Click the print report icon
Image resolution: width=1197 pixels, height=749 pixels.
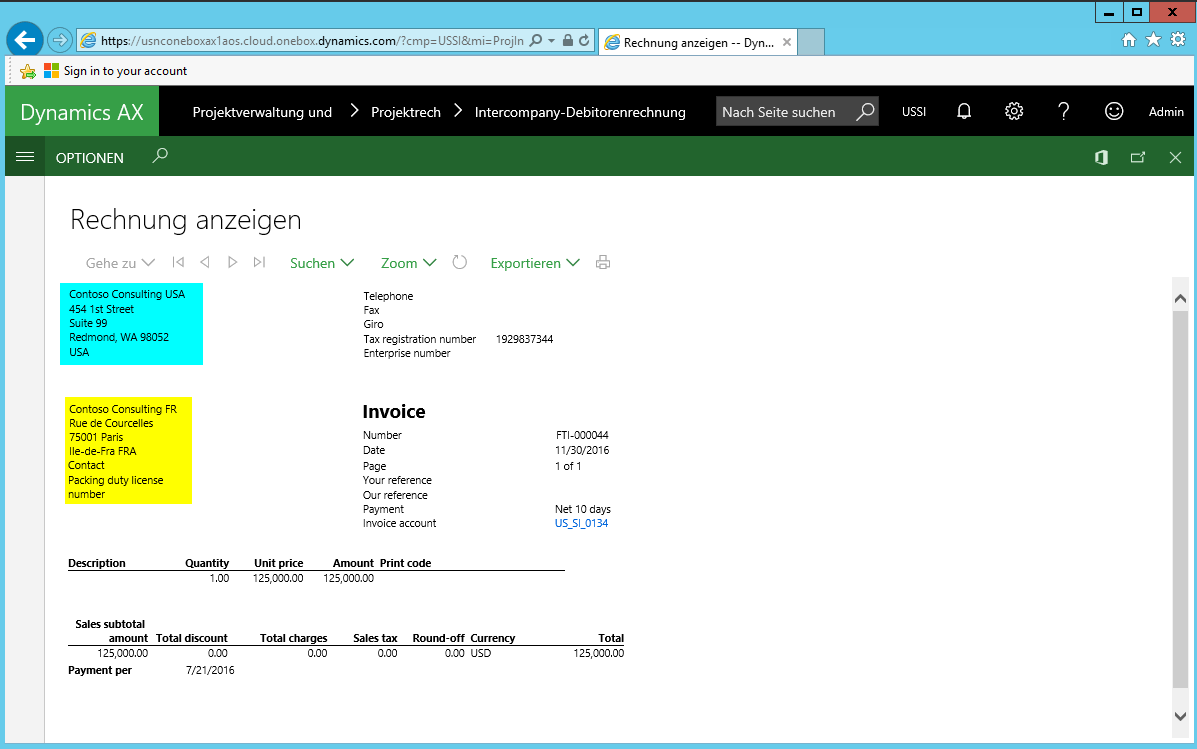coord(603,263)
